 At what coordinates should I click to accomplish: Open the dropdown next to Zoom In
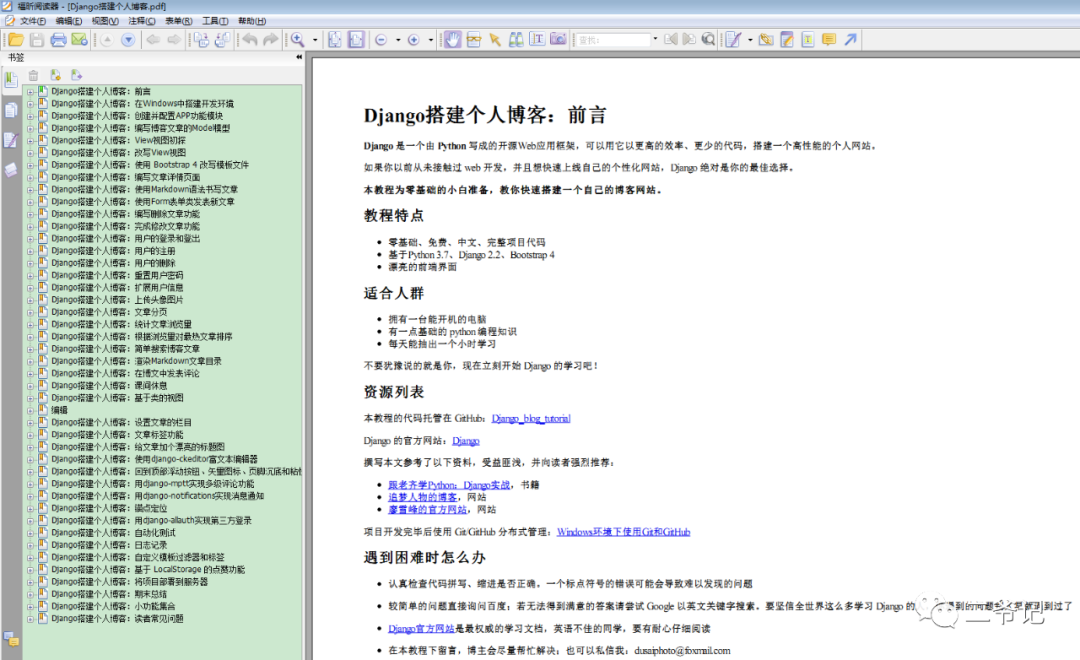tap(431, 40)
